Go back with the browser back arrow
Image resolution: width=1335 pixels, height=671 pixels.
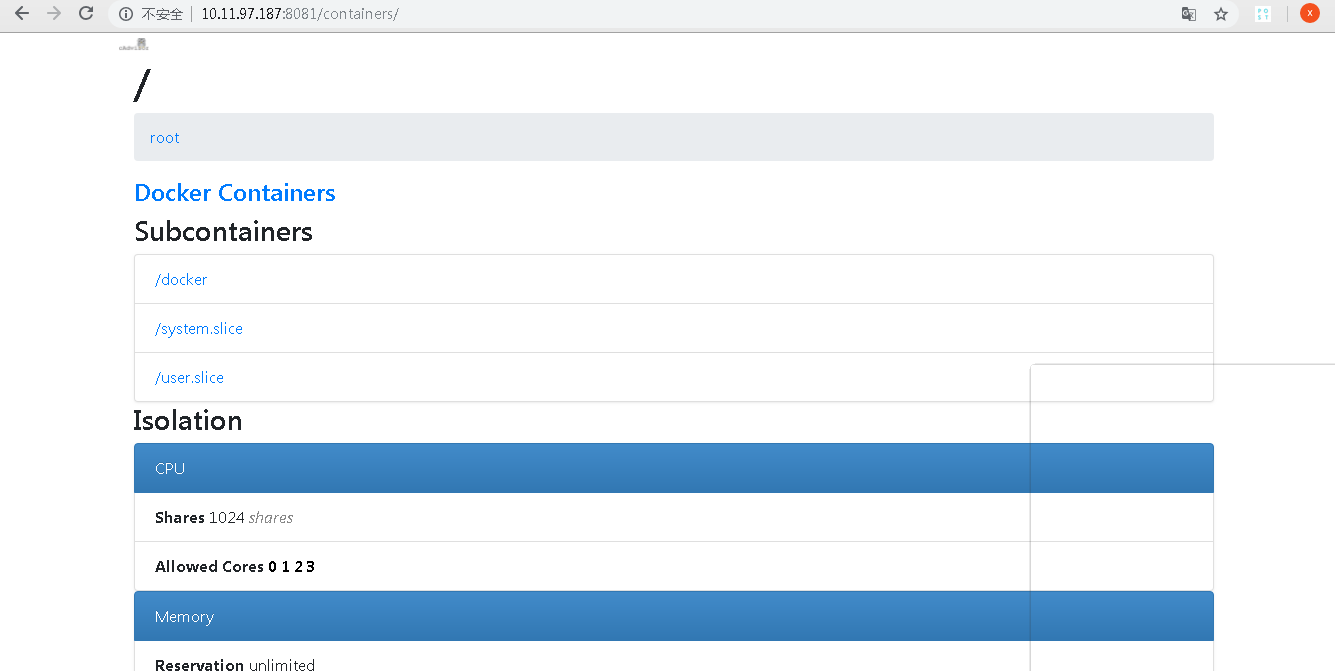coord(22,14)
